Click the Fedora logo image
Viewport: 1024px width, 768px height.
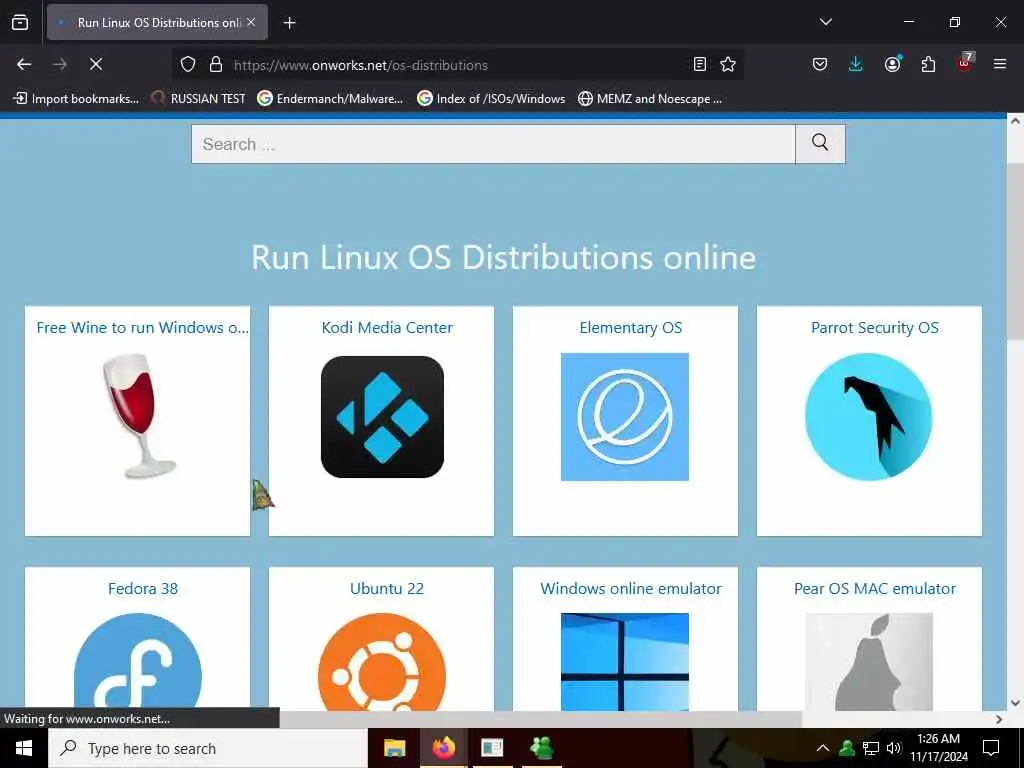(138, 662)
